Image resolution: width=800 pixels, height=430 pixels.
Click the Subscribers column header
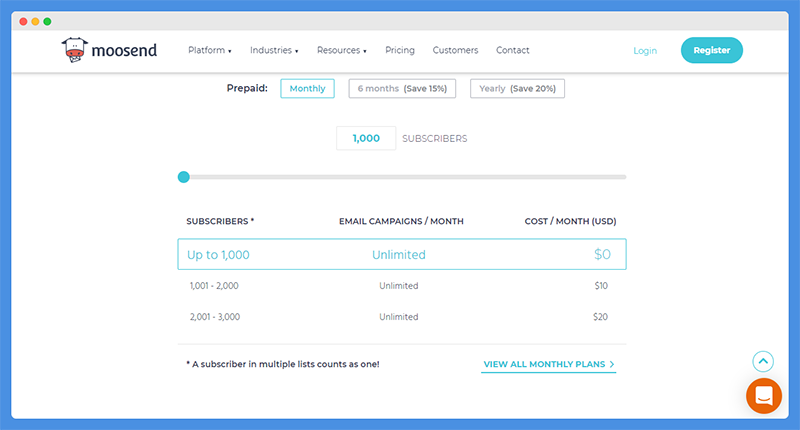[220, 221]
